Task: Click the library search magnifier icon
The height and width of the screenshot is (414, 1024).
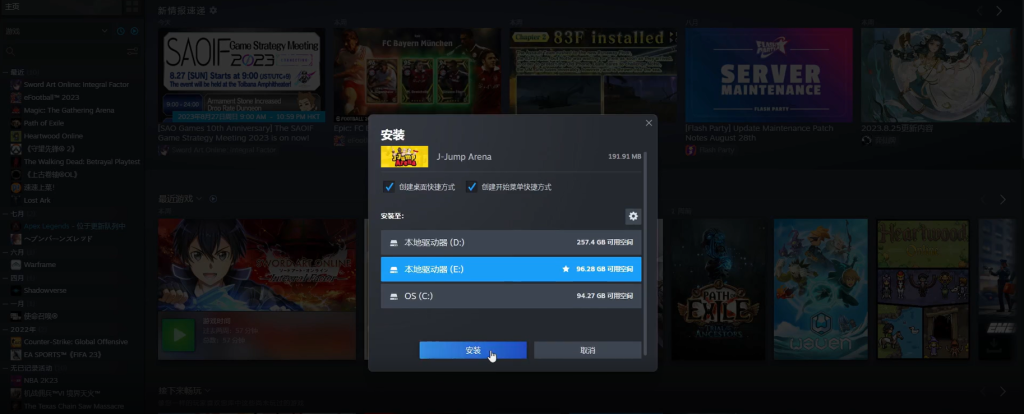Action: (10, 51)
